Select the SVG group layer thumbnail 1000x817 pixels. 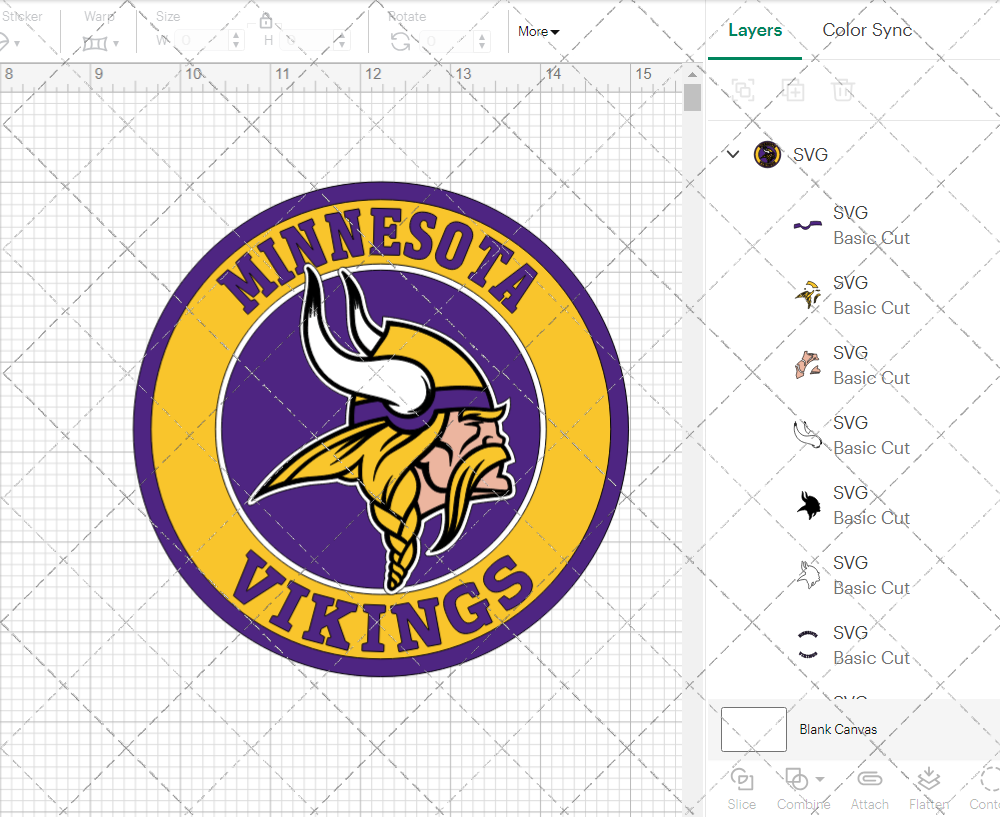(x=767, y=154)
